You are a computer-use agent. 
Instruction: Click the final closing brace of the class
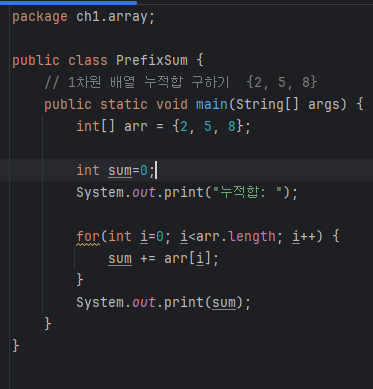pos(16,346)
